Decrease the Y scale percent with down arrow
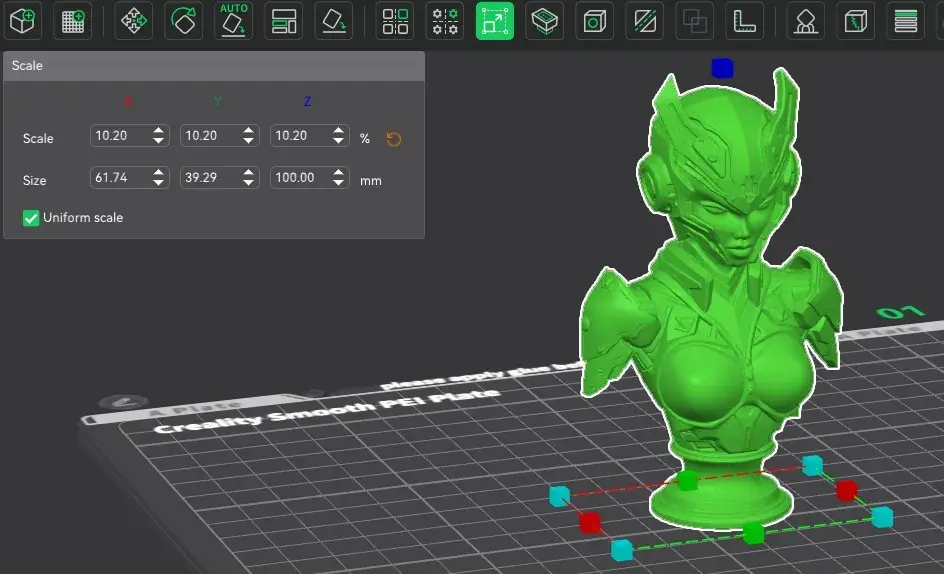The image size is (944, 574). click(249, 141)
